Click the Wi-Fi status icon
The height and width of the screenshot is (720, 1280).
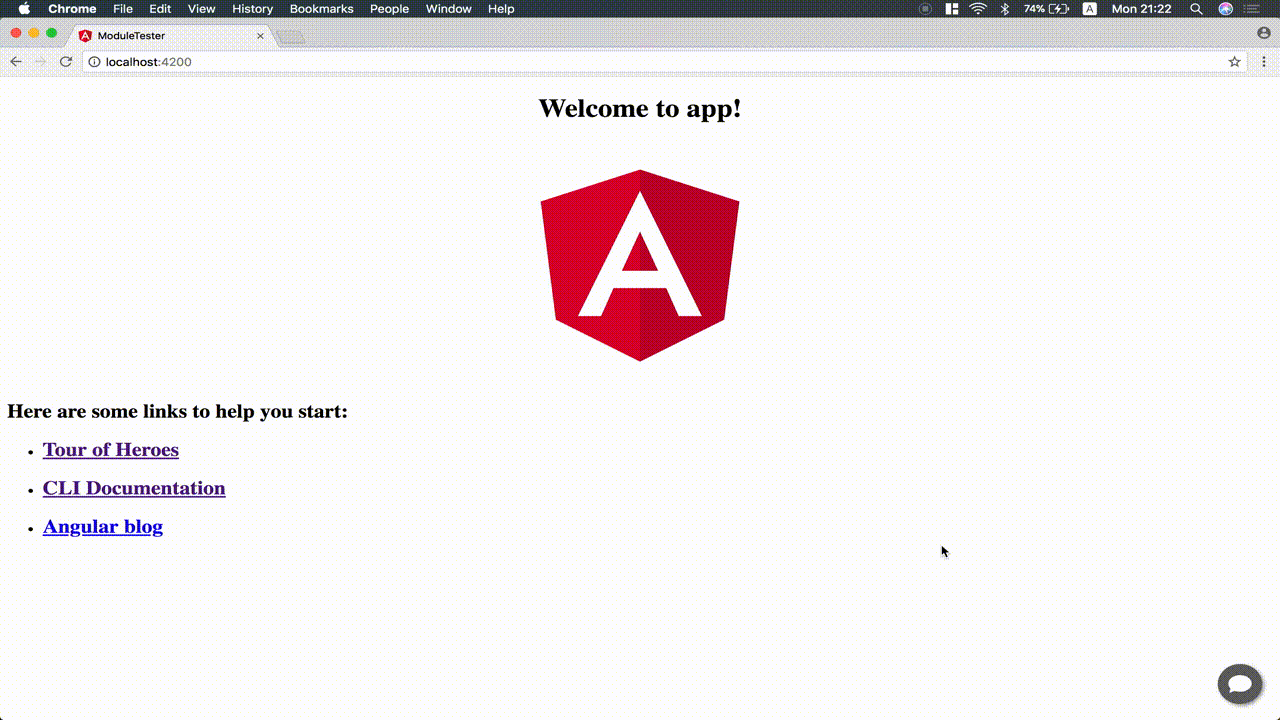point(978,9)
